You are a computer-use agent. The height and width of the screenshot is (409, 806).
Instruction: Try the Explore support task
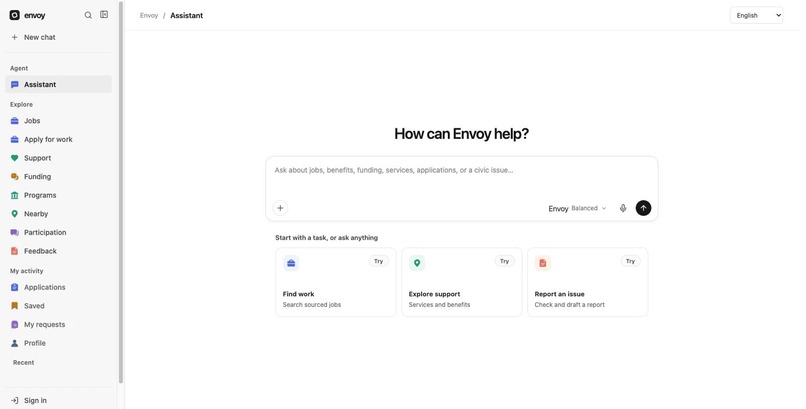point(504,261)
